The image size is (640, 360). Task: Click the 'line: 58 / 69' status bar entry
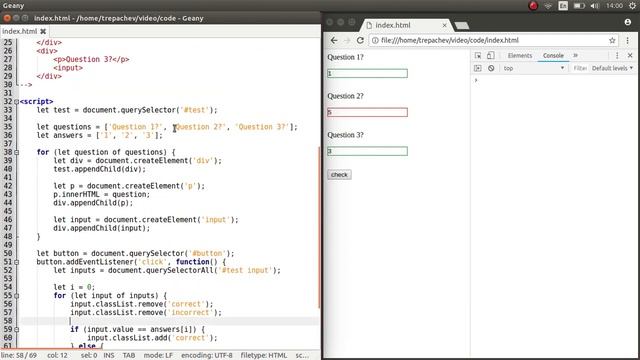point(19,356)
